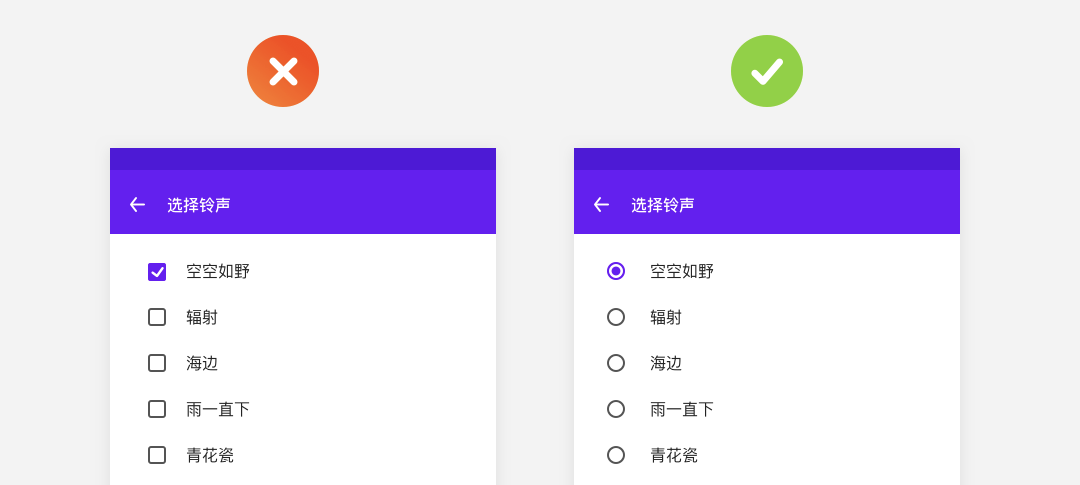Click the 辐射 label in the radio list
1080x485 pixels.
point(666,318)
